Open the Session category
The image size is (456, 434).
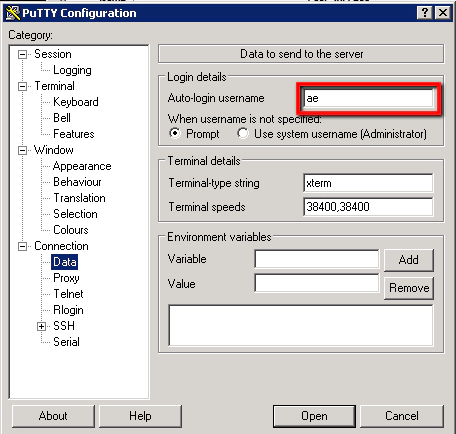click(x=53, y=54)
